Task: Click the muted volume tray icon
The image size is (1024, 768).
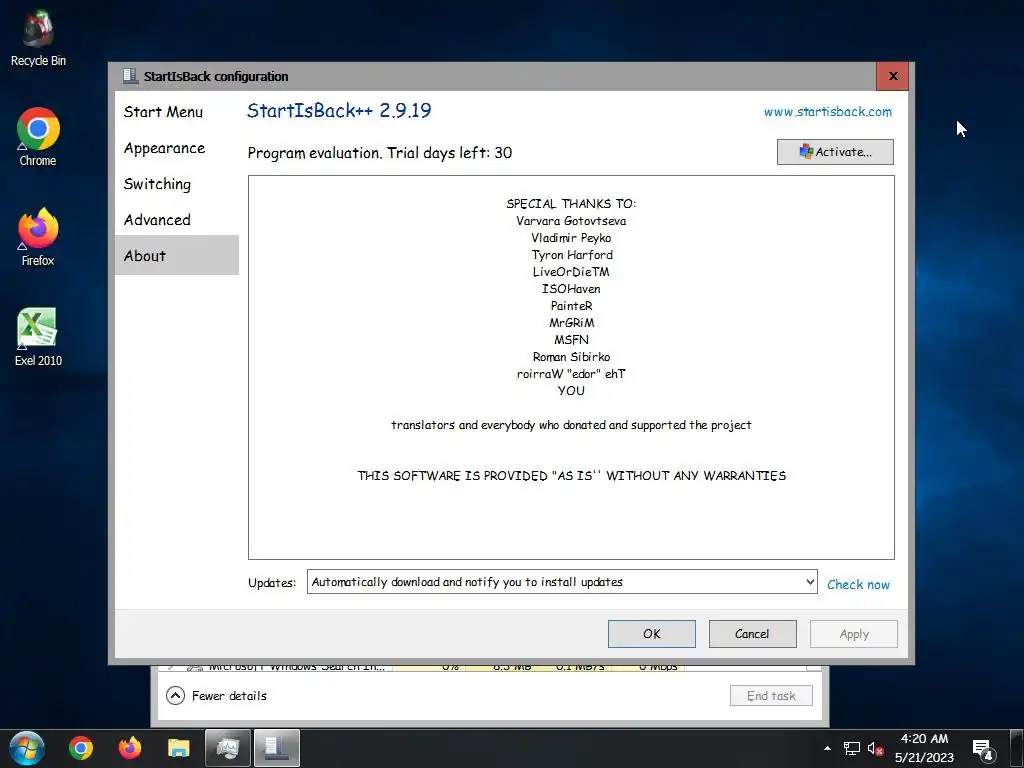Action: tap(875, 748)
